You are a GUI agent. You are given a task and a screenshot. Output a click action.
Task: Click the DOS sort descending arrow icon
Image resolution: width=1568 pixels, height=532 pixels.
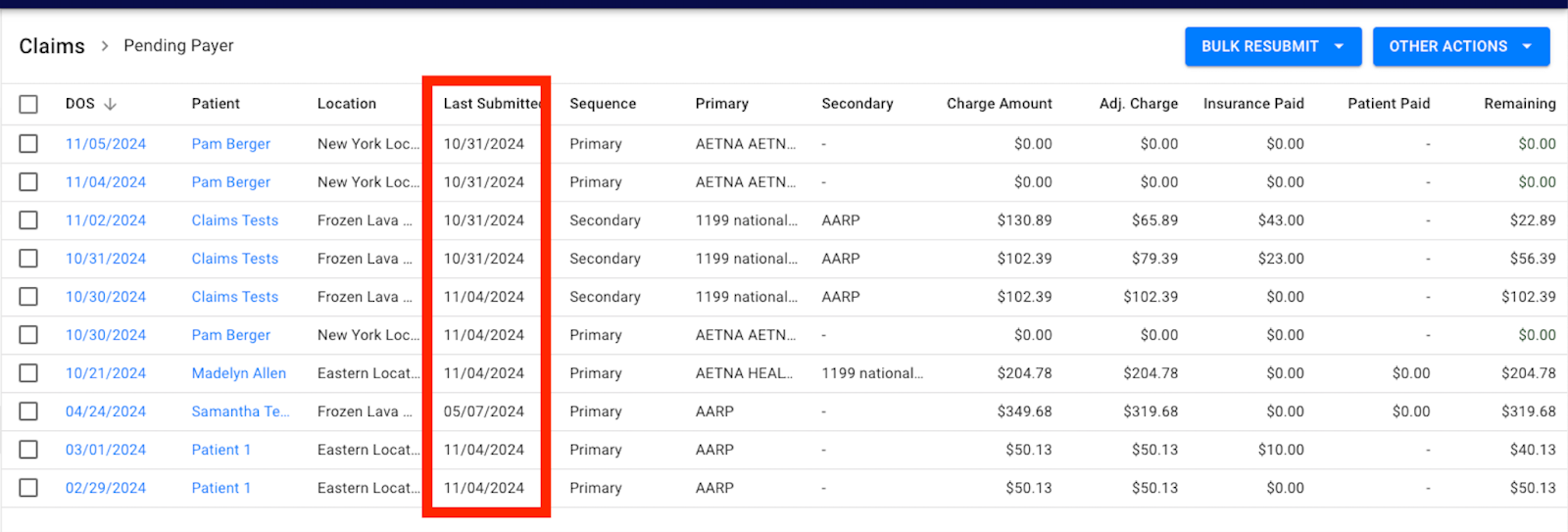click(x=110, y=104)
